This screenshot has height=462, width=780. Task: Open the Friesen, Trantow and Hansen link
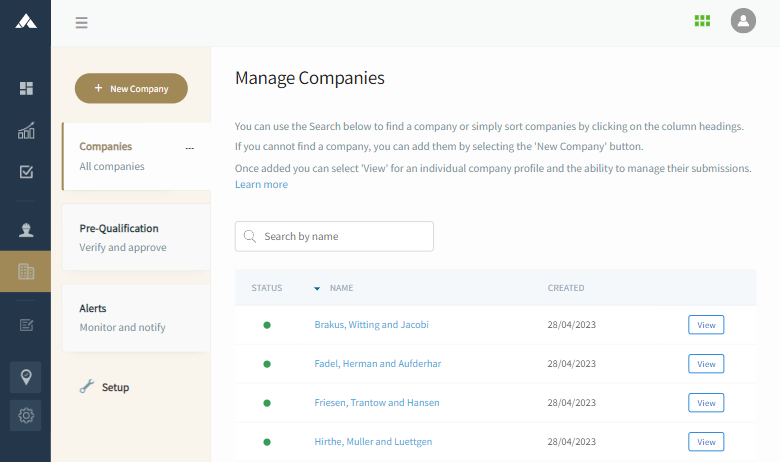[377, 402]
